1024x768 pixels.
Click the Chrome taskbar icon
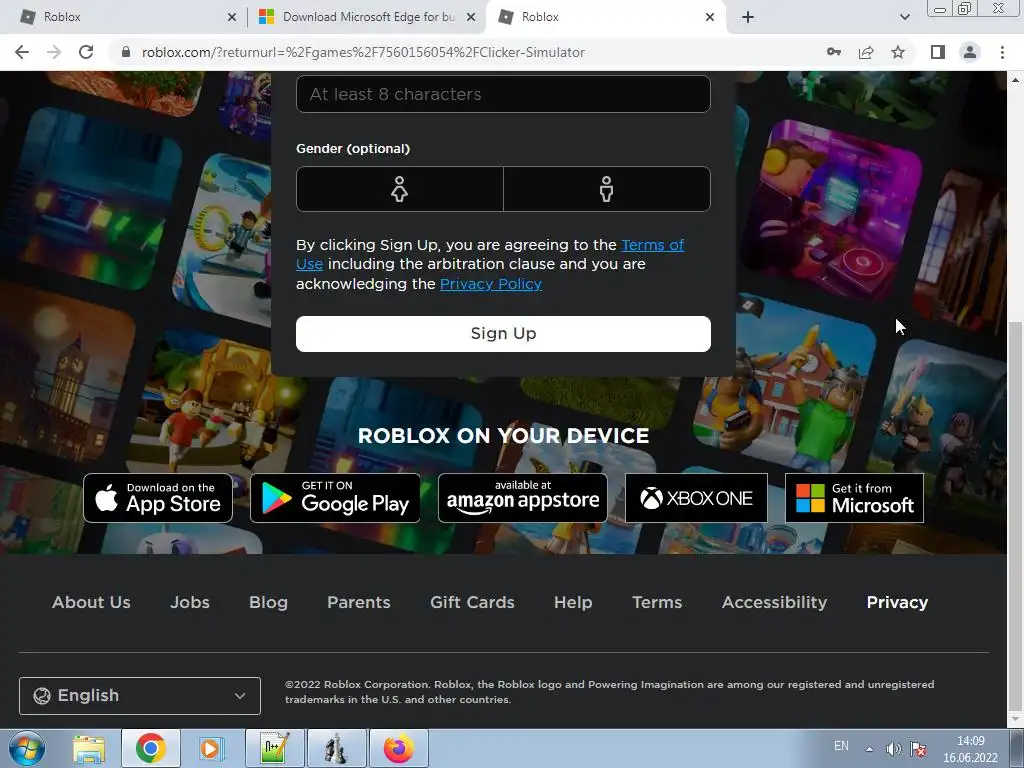(151, 748)
